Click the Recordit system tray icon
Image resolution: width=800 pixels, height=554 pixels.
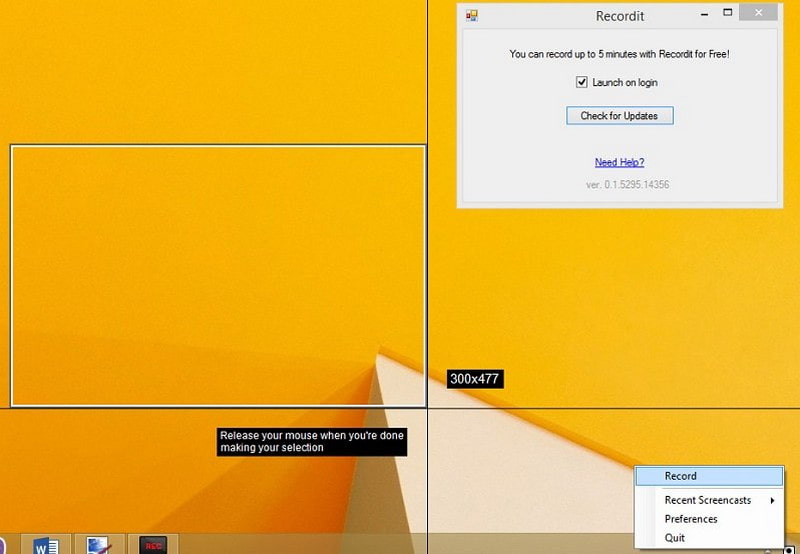point(790,550)
